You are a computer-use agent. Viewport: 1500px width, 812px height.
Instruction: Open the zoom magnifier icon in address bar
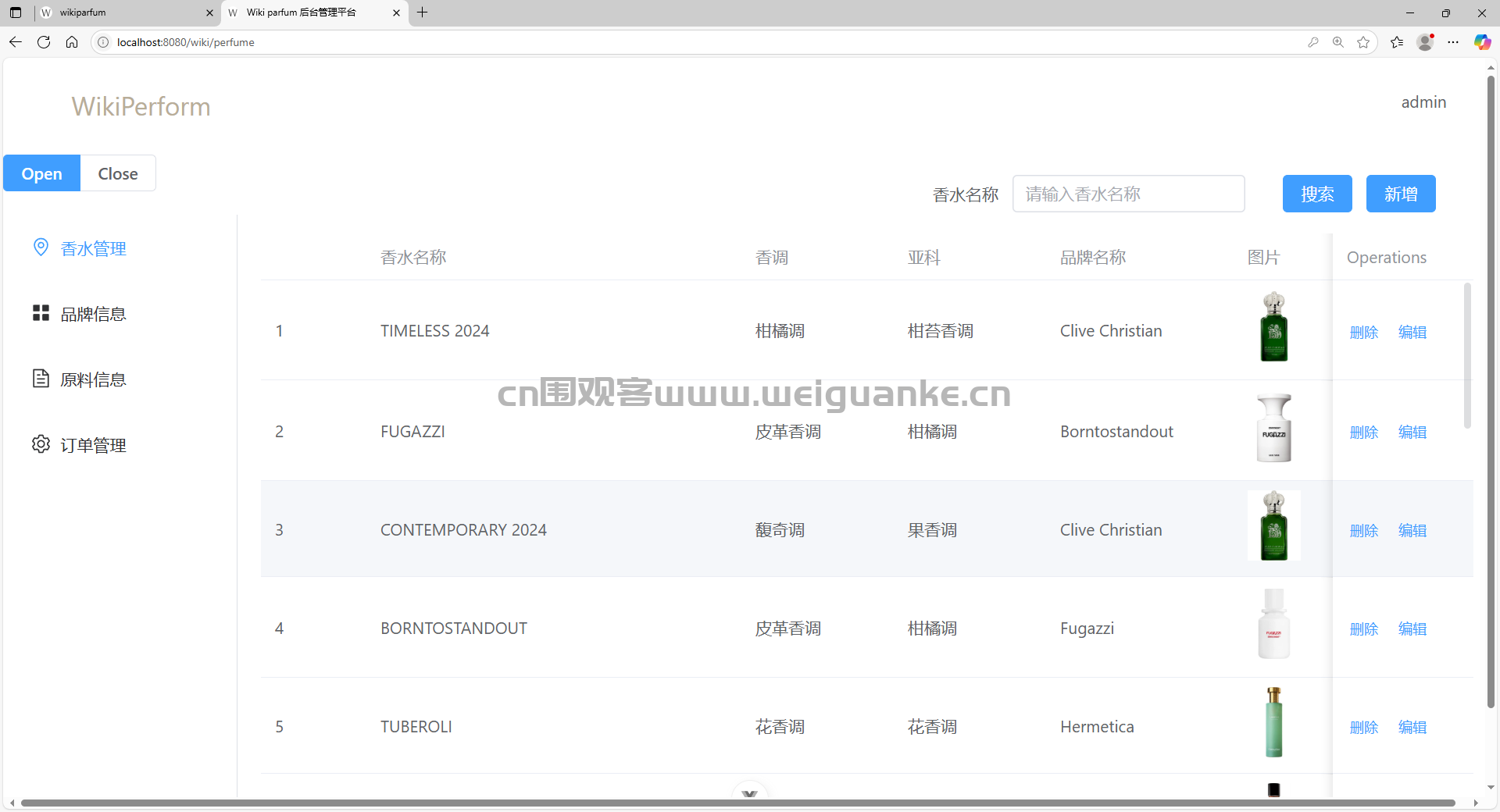[x=1338, y=42]
